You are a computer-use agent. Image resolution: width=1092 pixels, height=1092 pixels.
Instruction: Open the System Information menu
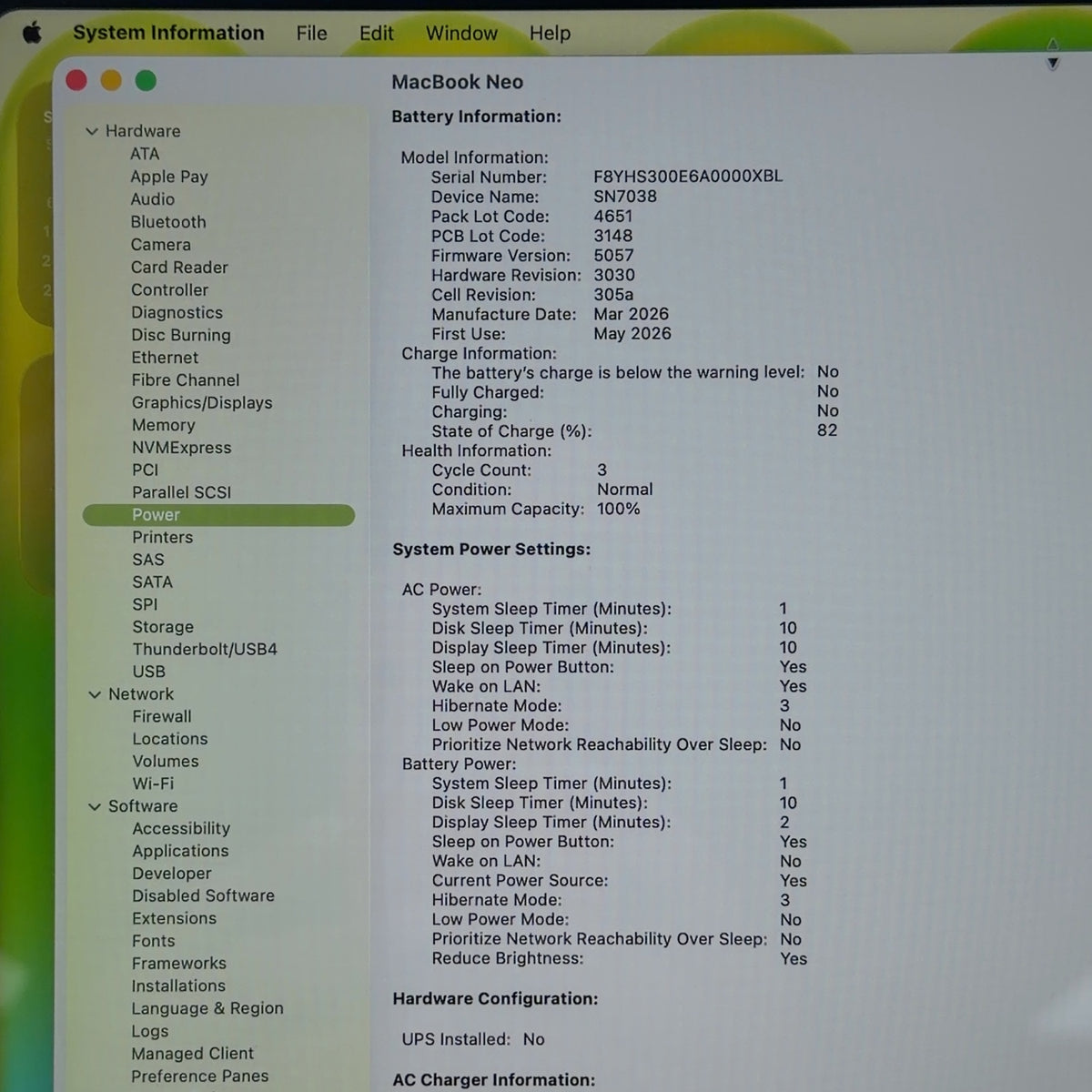[168, 33]
